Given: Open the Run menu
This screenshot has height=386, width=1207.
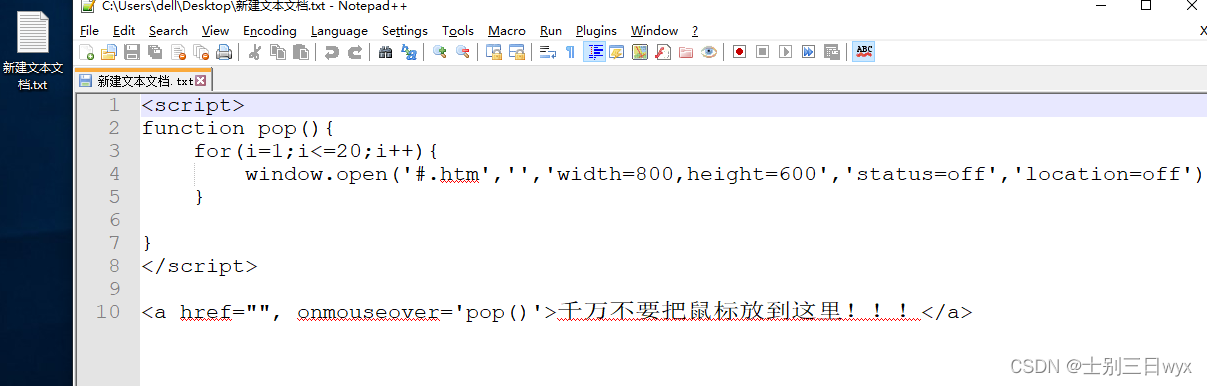Looking at the screenshot, I should point(551,31).
